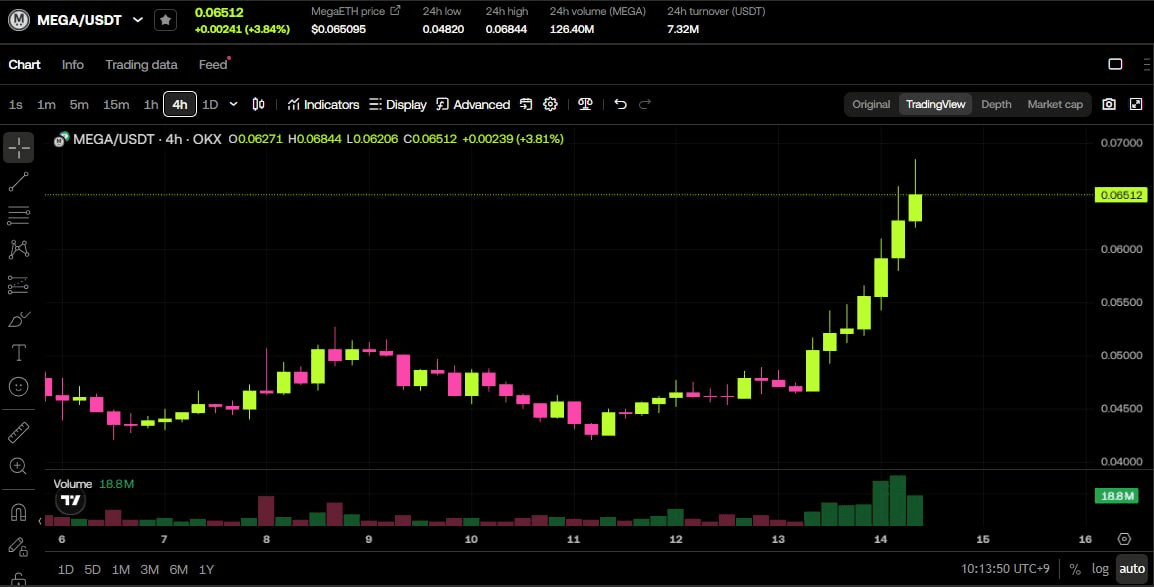Open timezone setting 10:13:50 UTC+9
The image size is (1154, 587).
pyautogui.click(x=1005, y=569)
